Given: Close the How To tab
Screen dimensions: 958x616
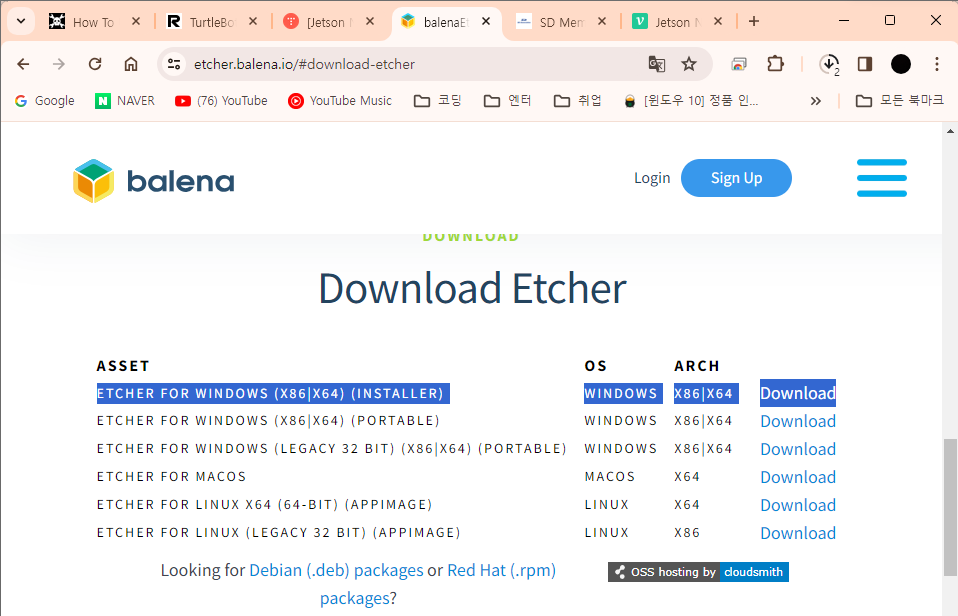Looking at the screenshot, I should click(136, 21).
